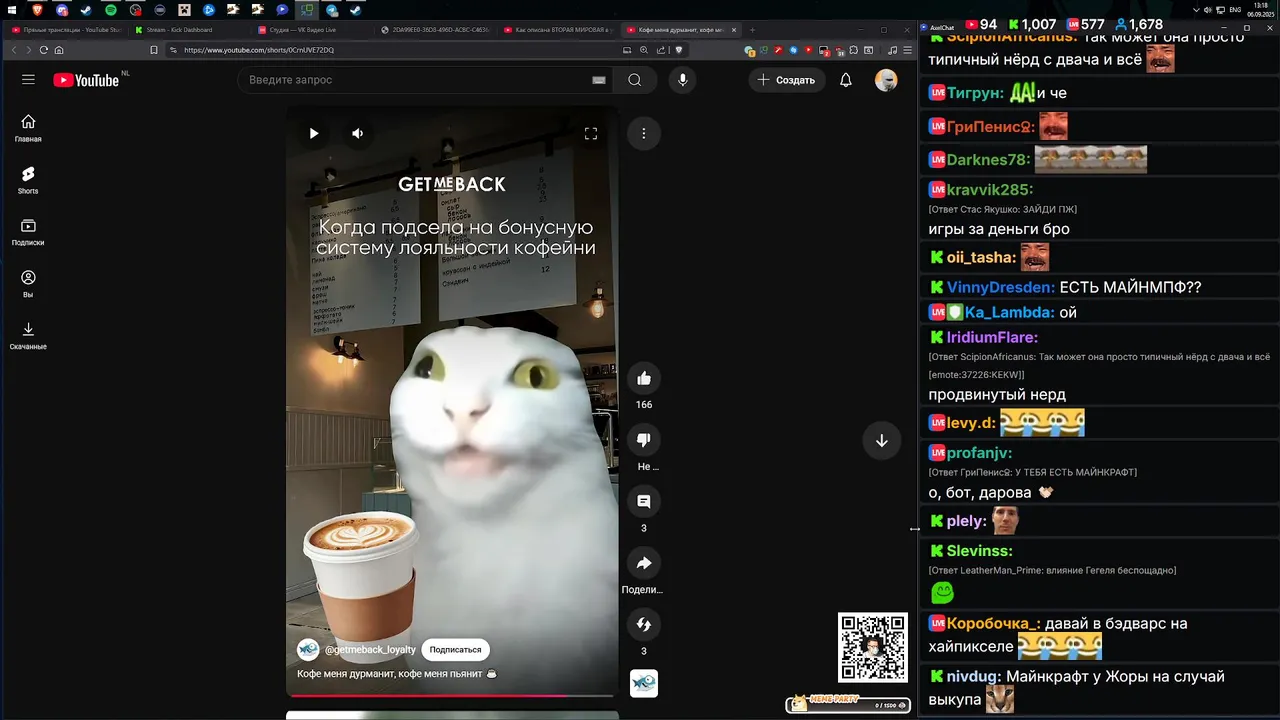This screenshot has height=720, width=1280.
Task: Switch to Прямые трансляции YouTube Studio tab
Action: [x=66, y=30]
